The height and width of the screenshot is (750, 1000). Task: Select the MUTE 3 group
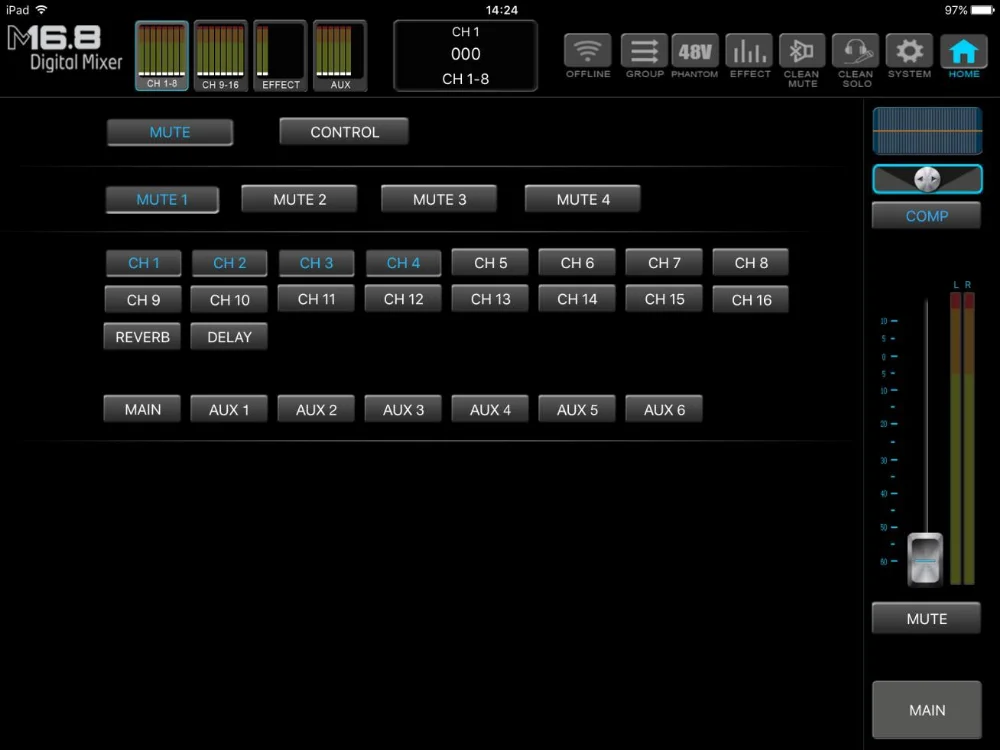click(439, 199)
